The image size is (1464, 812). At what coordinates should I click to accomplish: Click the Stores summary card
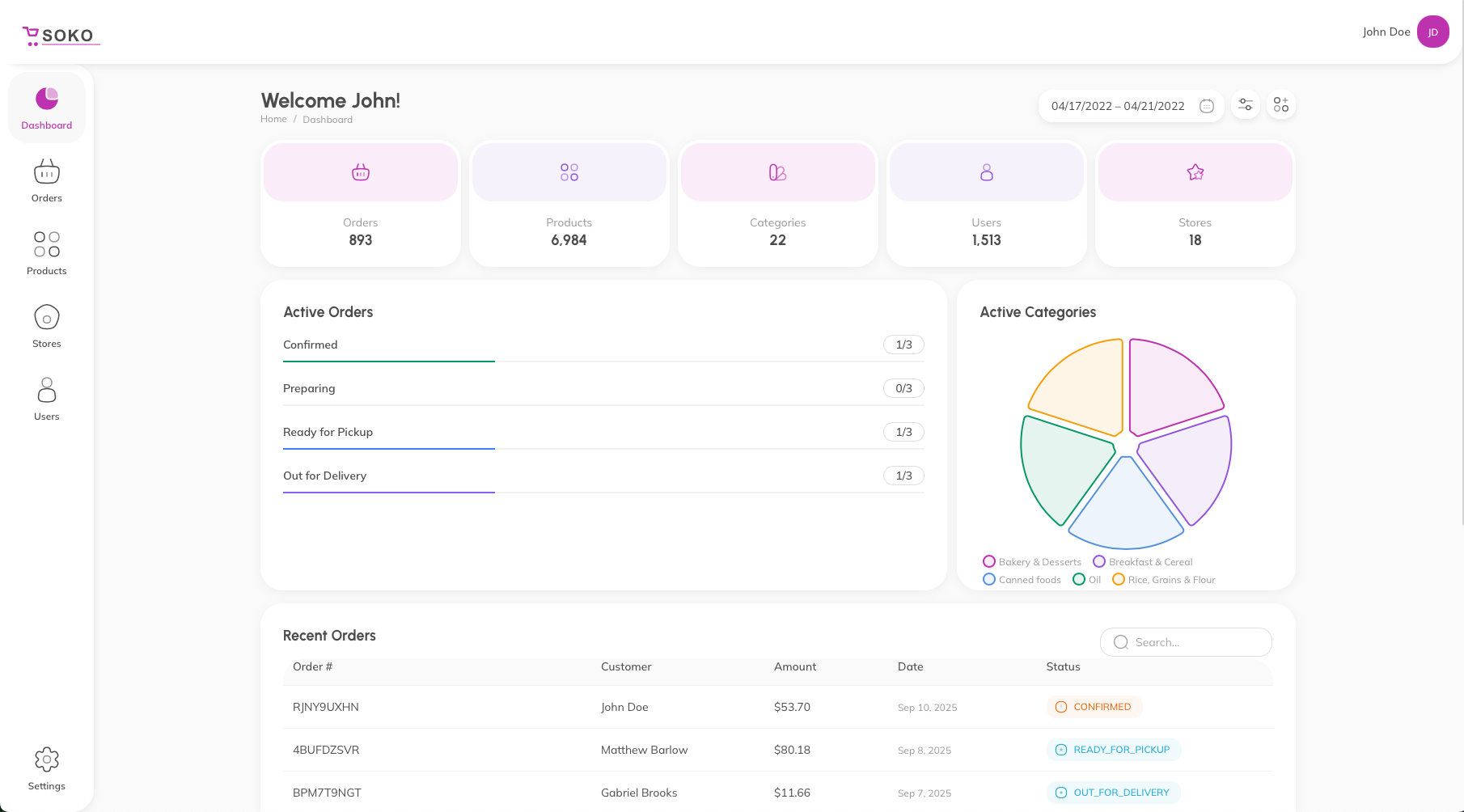click(x=1195, y=204)
